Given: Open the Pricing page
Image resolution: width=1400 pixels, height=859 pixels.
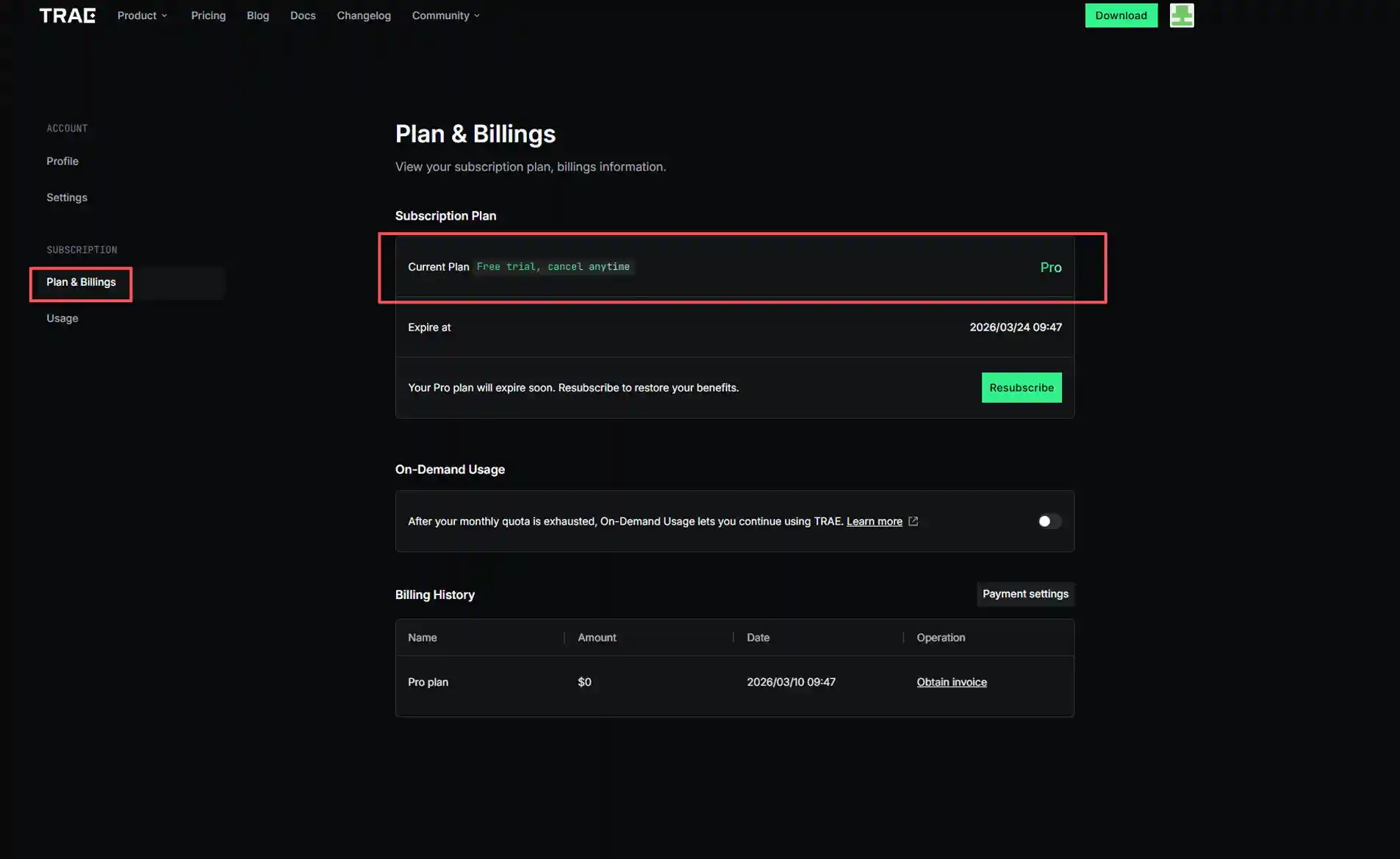Looking at the screenshot, I should (208, 15).
